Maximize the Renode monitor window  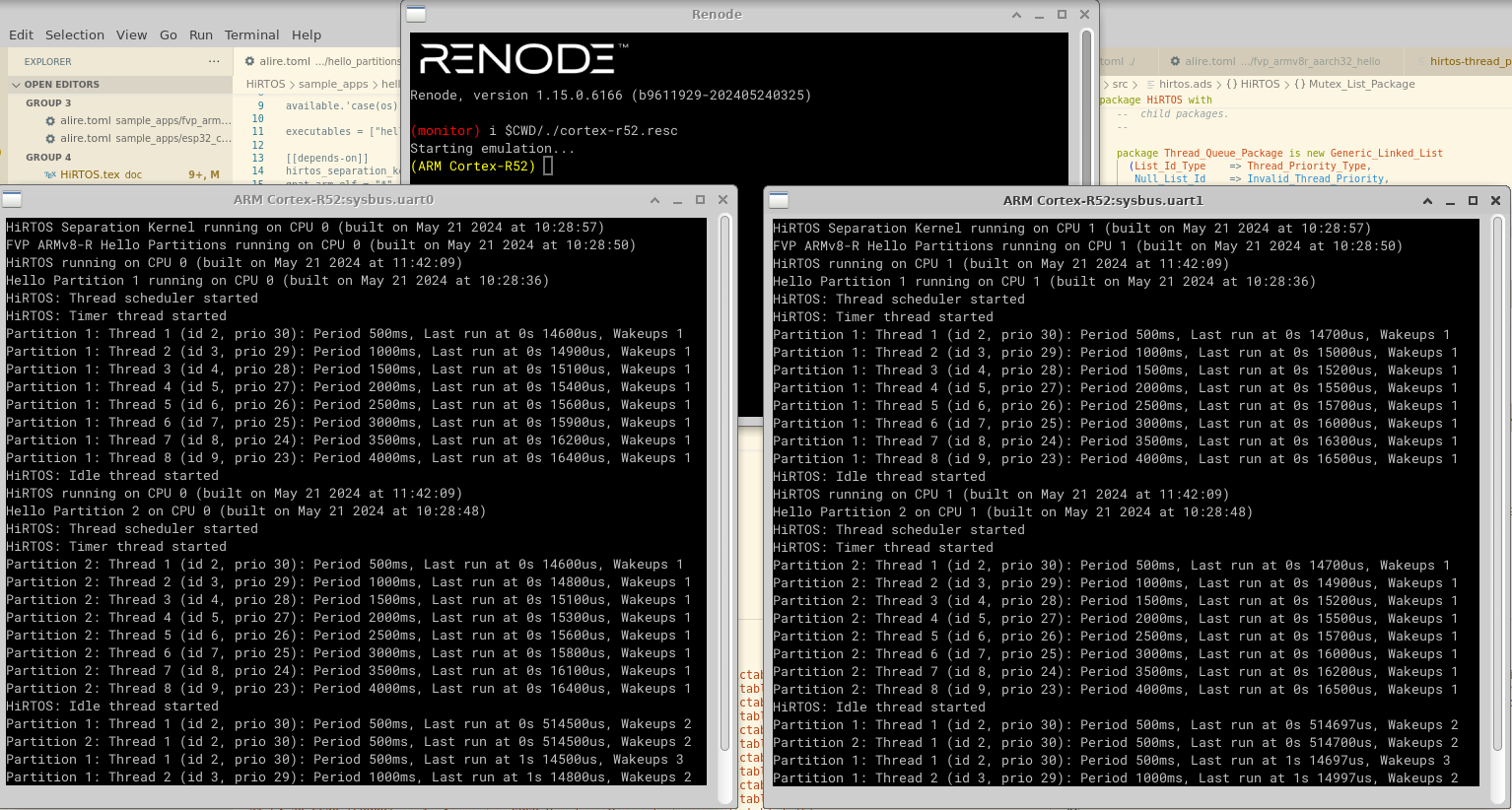click(1062, 15)
